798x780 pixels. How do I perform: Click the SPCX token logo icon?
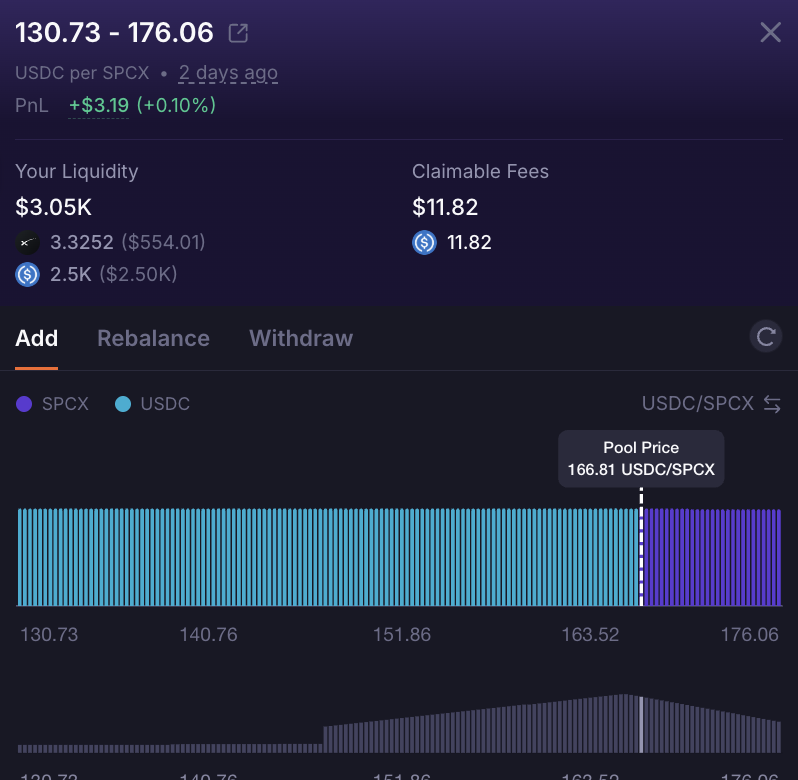(x=27, y=243)
